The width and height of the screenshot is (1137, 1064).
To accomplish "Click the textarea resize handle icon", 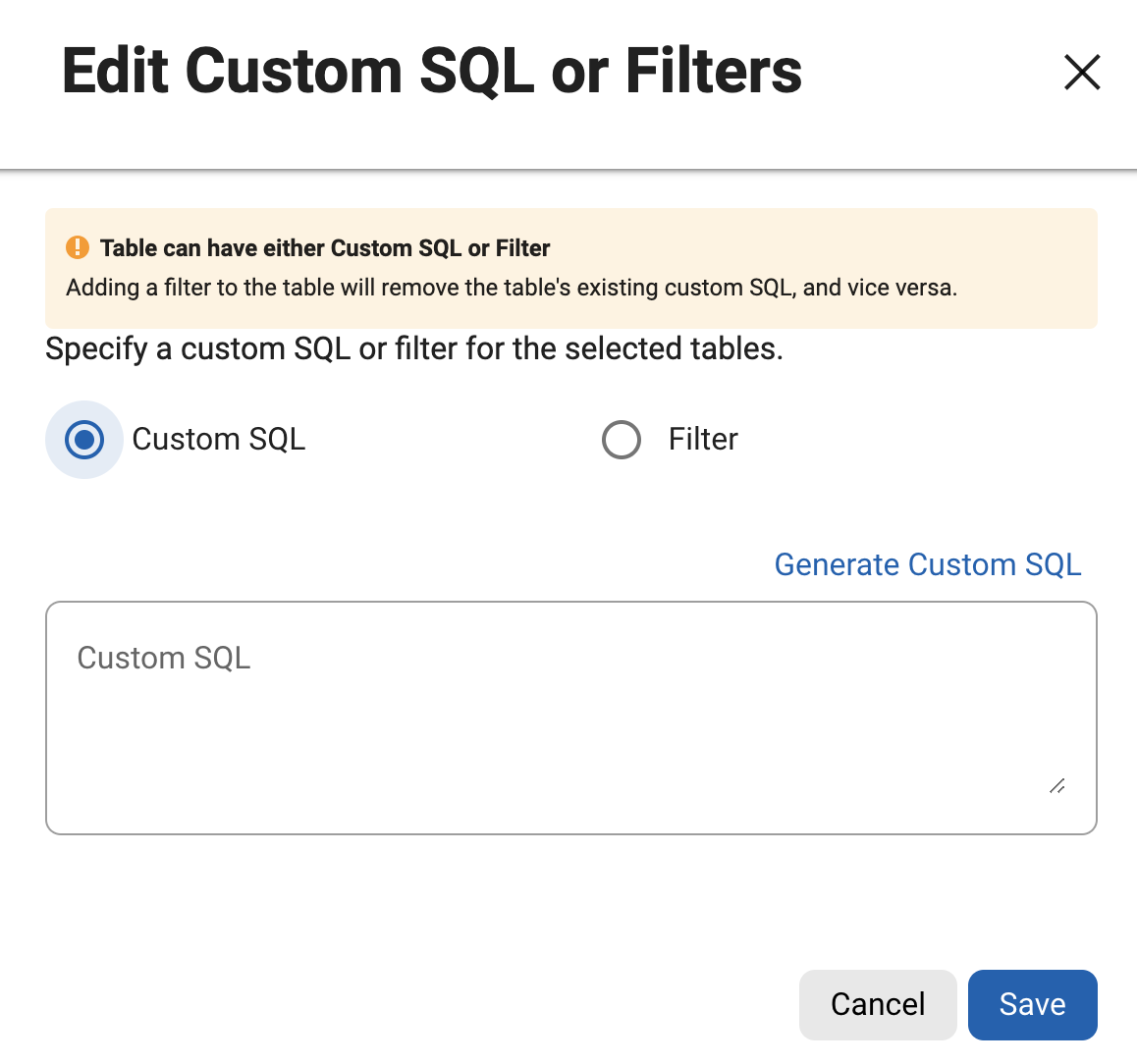I will 1057,786.
